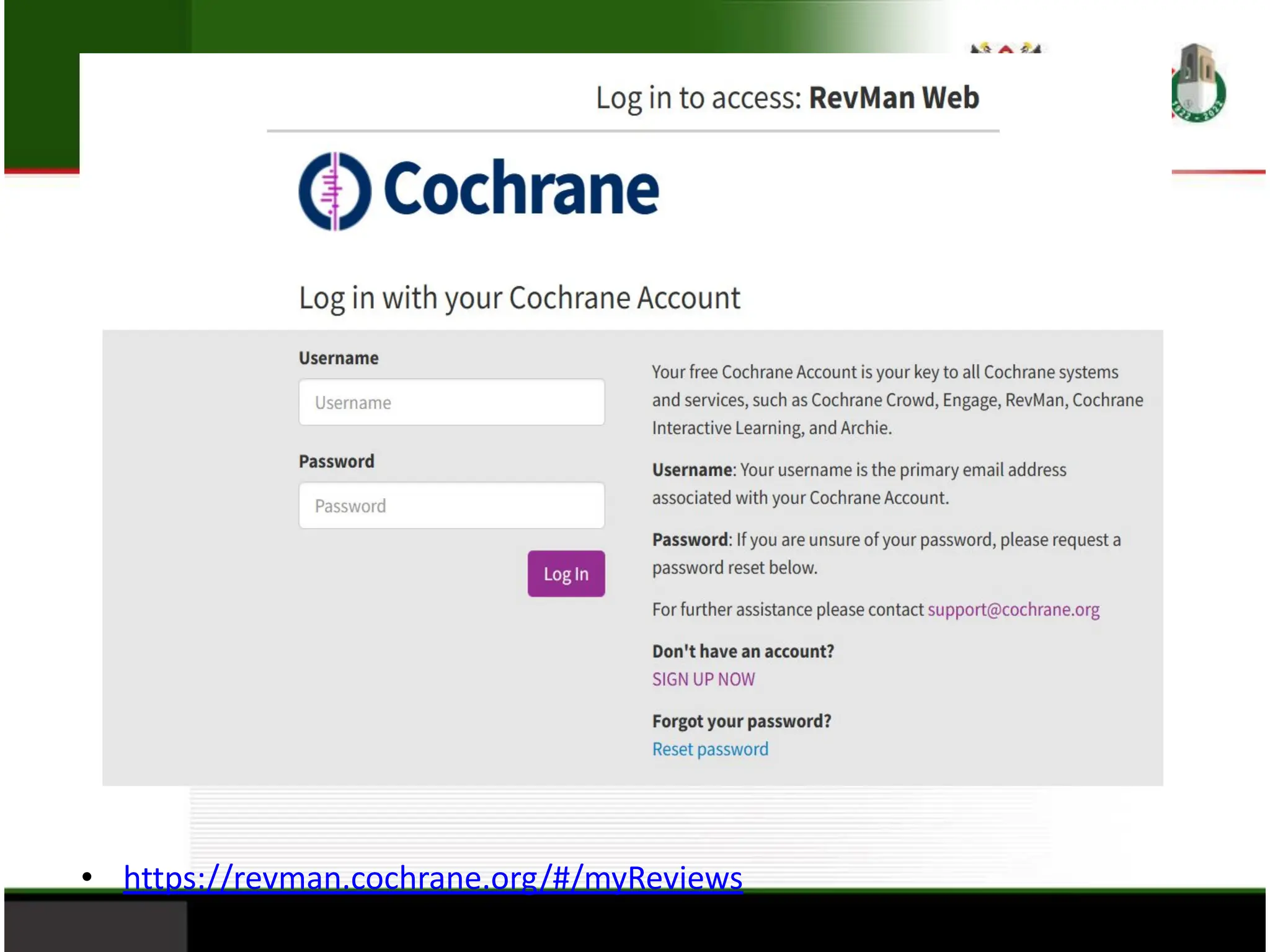The width and height of the screenshot is (1270, 952).
Task: Click into the Password input field
Action: point(451,506)
